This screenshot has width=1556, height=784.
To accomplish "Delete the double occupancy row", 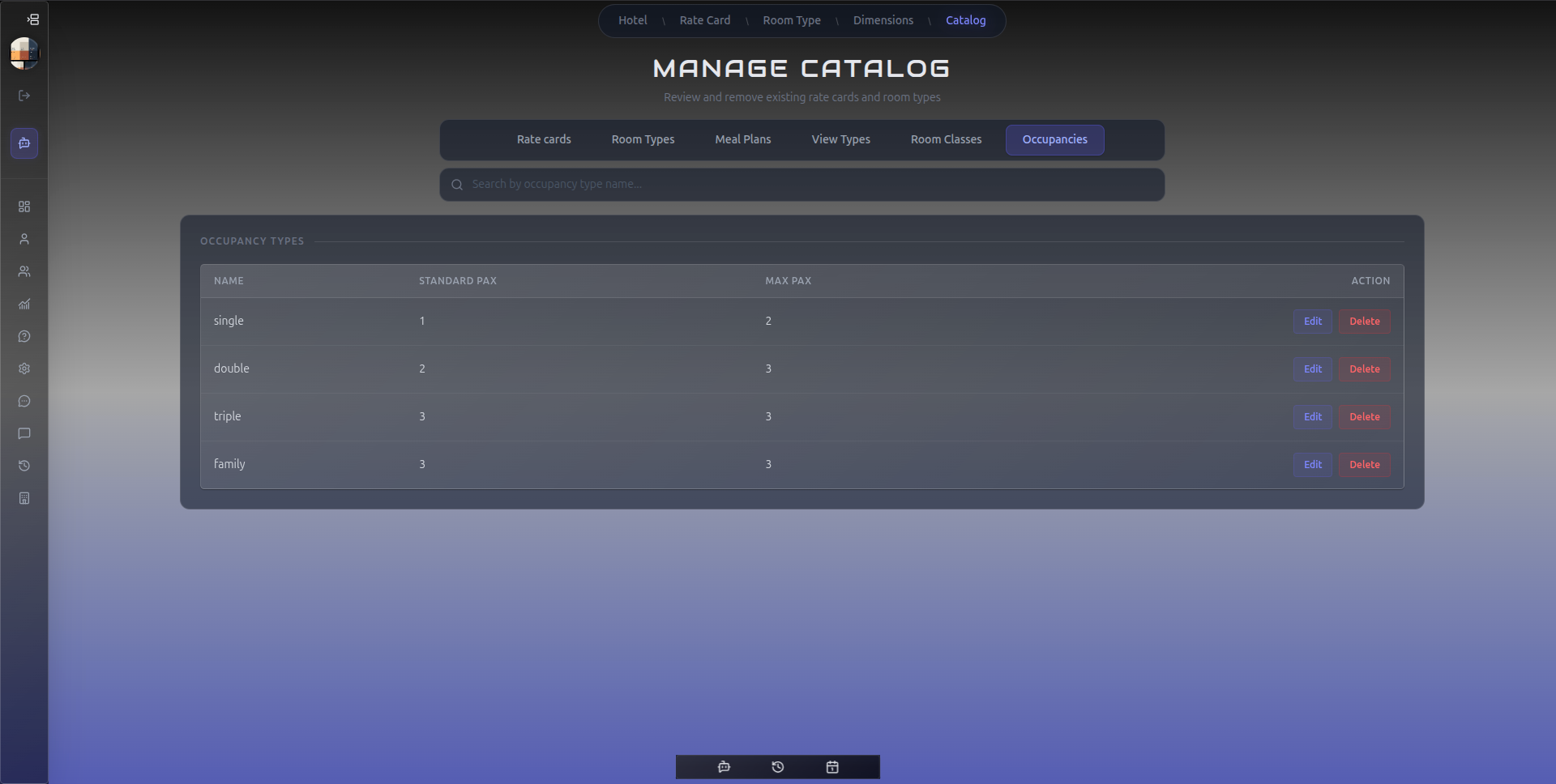I will (x=1364, y=369).
